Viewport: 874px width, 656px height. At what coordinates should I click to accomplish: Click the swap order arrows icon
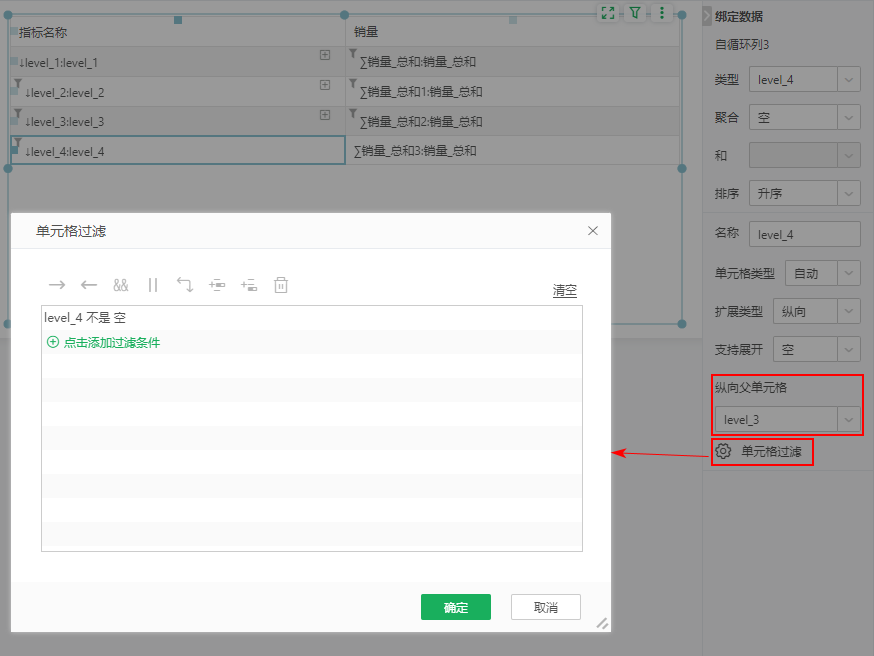coord(185,285)
